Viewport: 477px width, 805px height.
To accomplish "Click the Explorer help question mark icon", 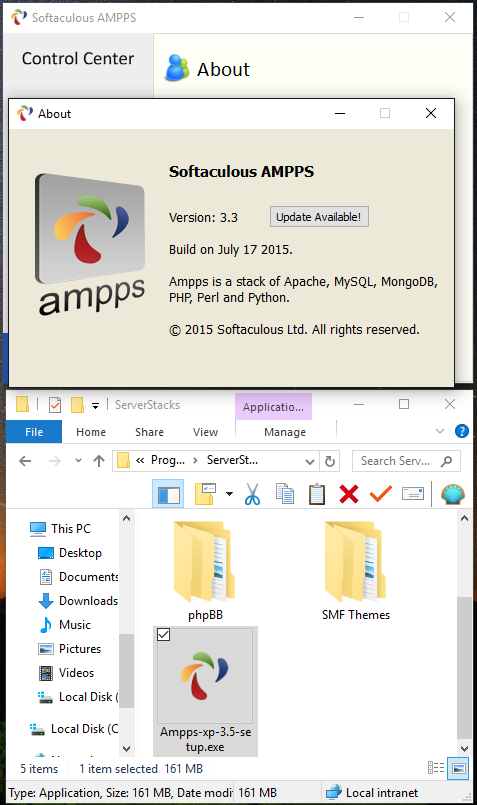I will point(462,431).
